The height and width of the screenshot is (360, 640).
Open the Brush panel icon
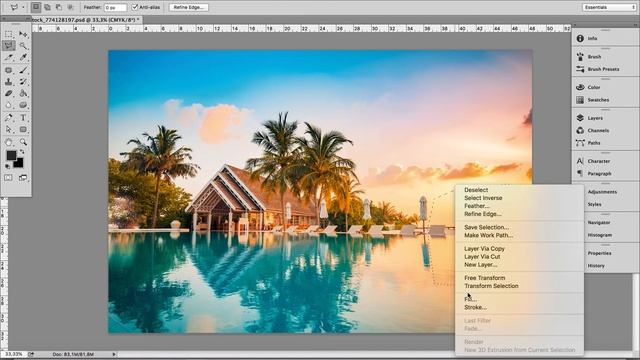580,57
